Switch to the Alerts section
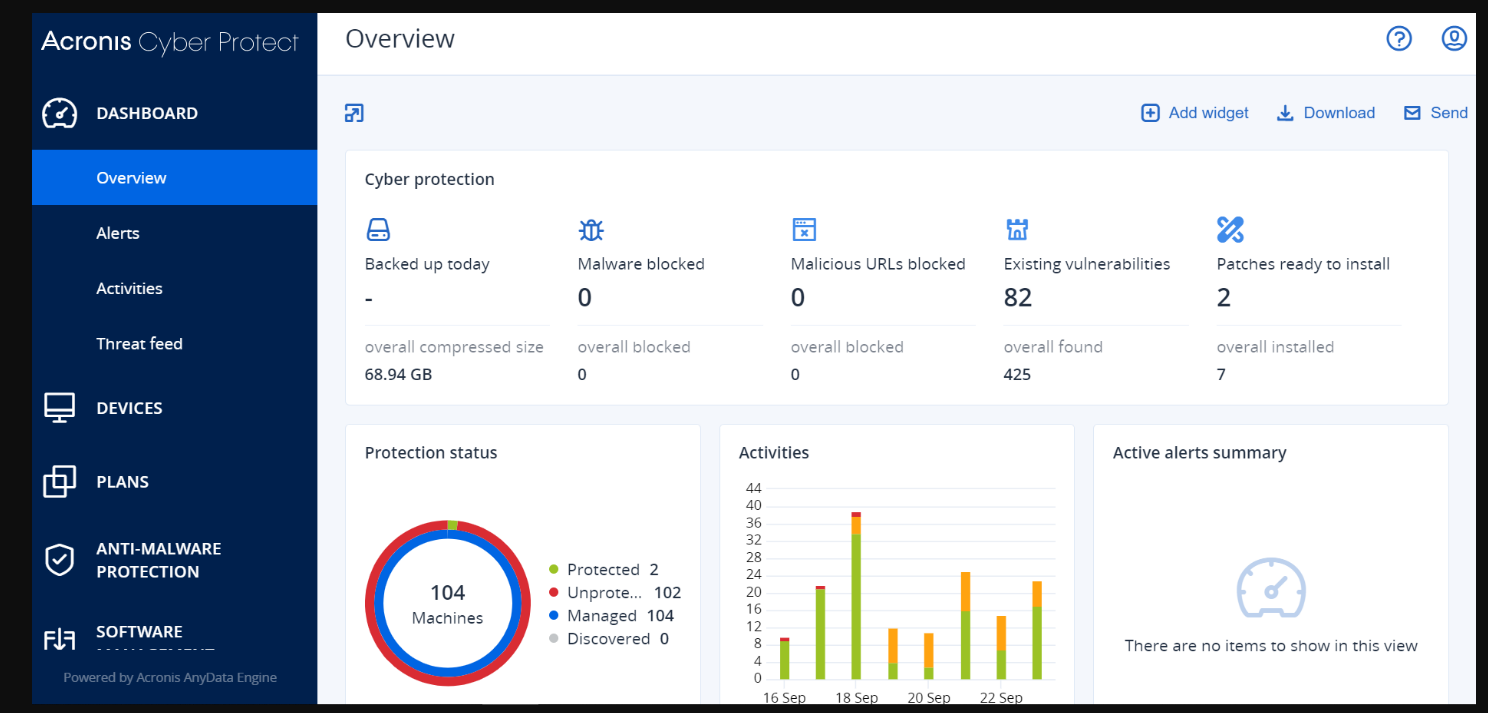1488x713 pixels. click(117, 232)
